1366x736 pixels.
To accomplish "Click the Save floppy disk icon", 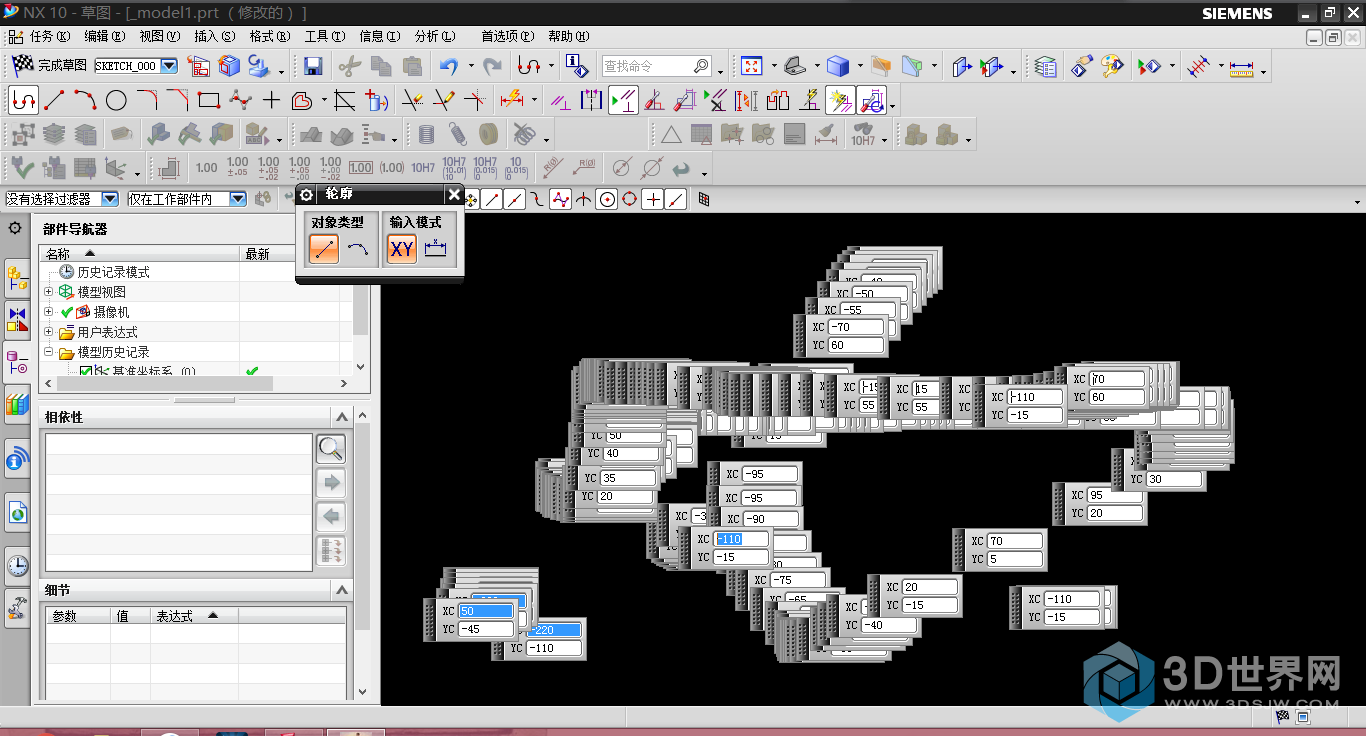I will point(313,66).
